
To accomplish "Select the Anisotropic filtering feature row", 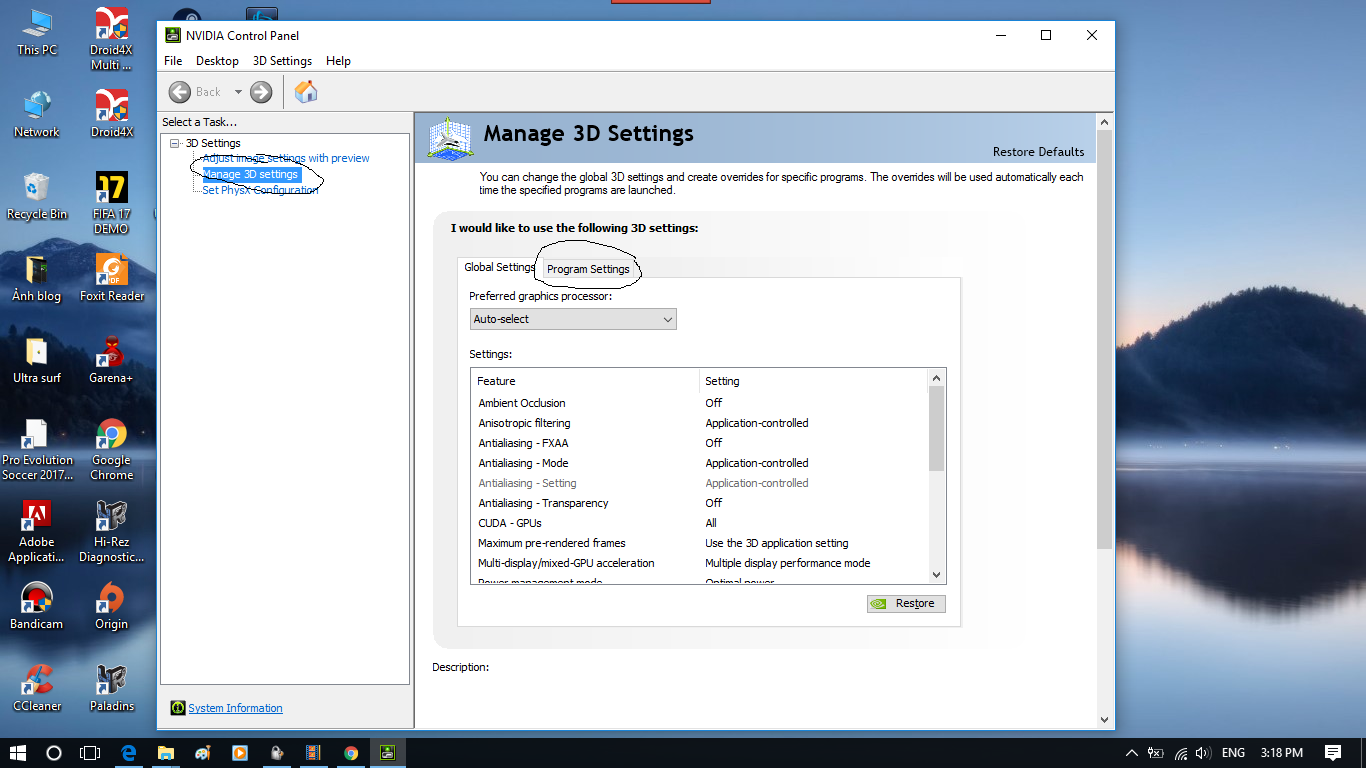I will tap(700, 423).
